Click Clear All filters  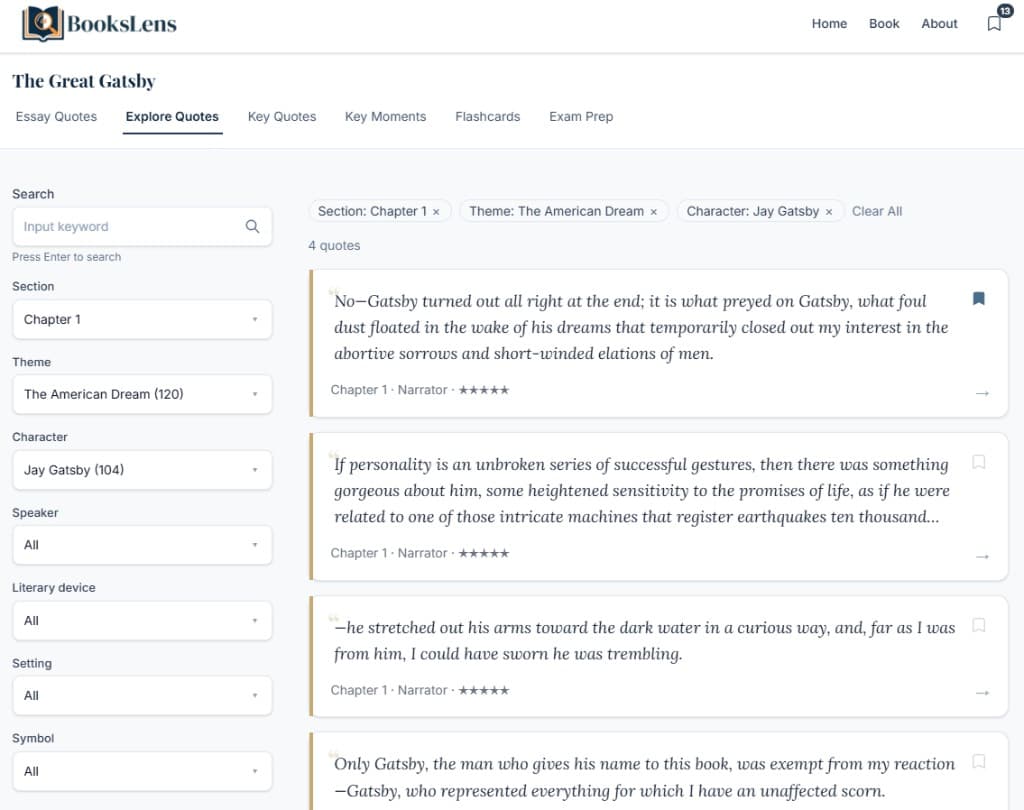point(877,212)
